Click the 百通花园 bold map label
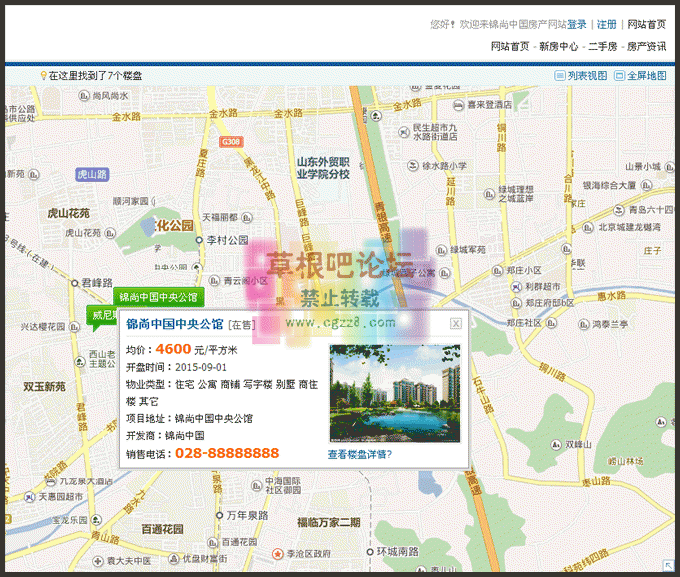 pos(162,529)
